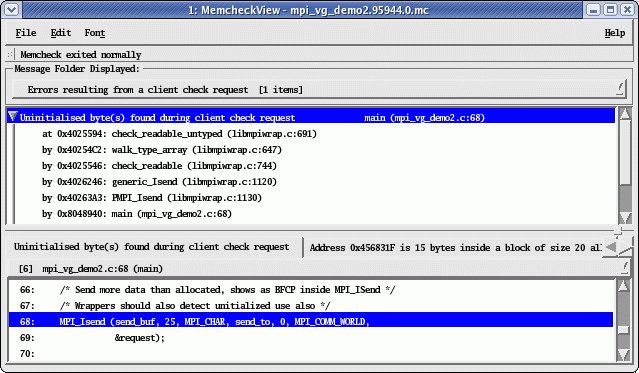Viewport: 639px width, 373px height.
Task: Open the File menu
Action: [26, 33]
